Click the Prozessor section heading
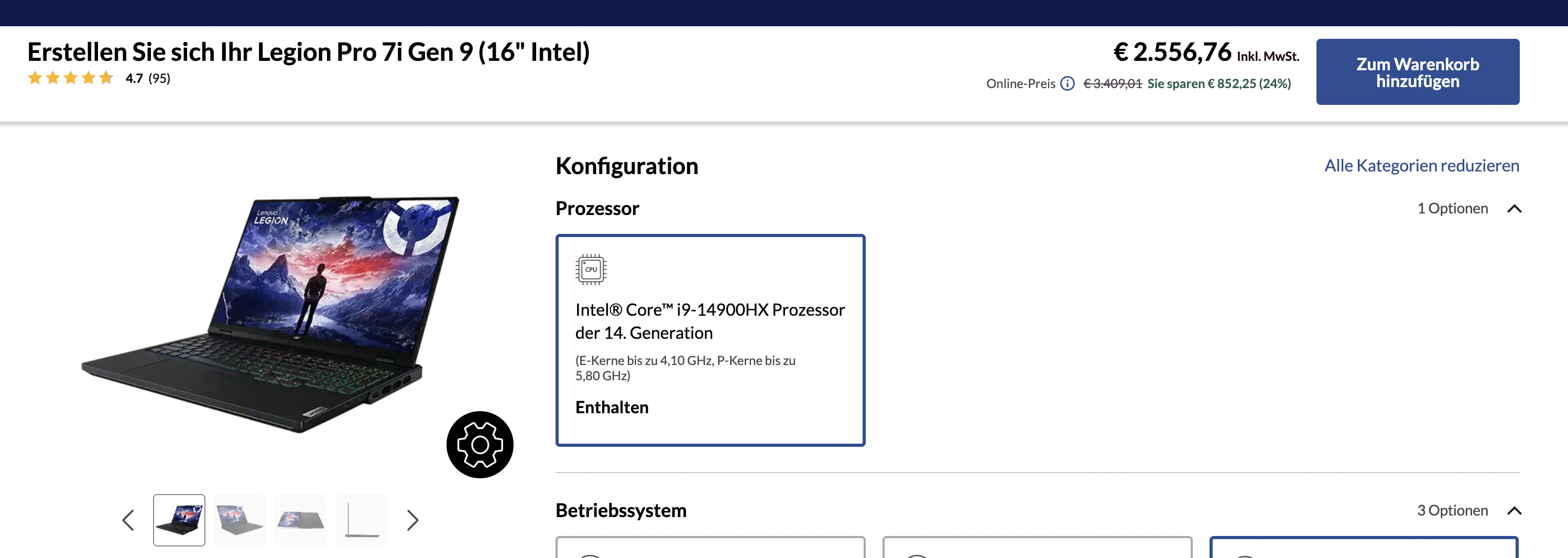 [x=597, y=208]
